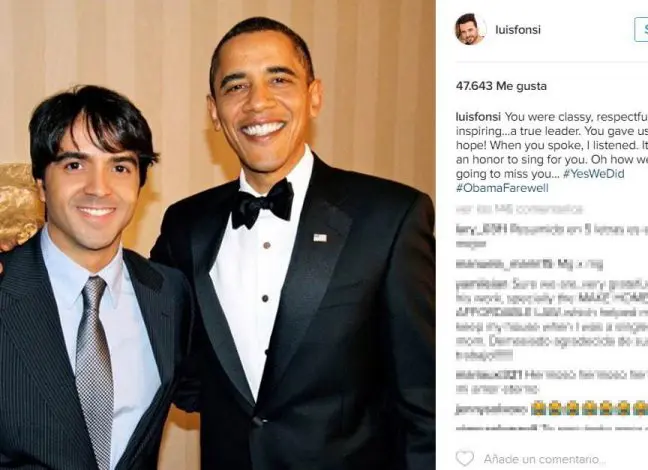Open username of the long paragraph comment
This screenshot has height=470, width=648.
tap(482, 284)
